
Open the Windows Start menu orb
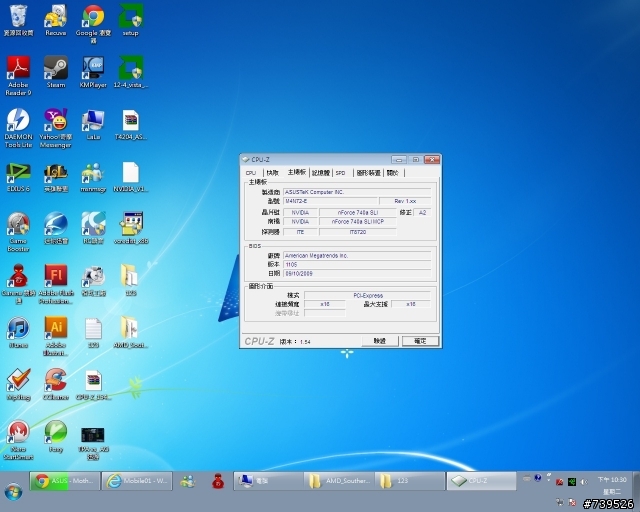tap(13, 492)
